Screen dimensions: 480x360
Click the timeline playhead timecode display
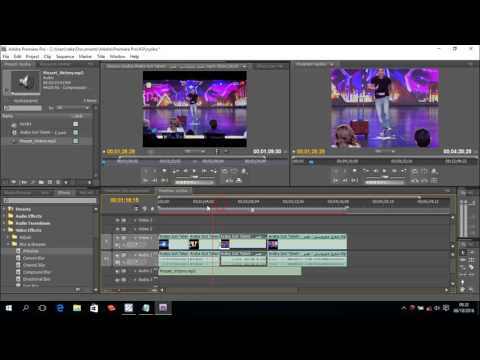coord(124,200)
